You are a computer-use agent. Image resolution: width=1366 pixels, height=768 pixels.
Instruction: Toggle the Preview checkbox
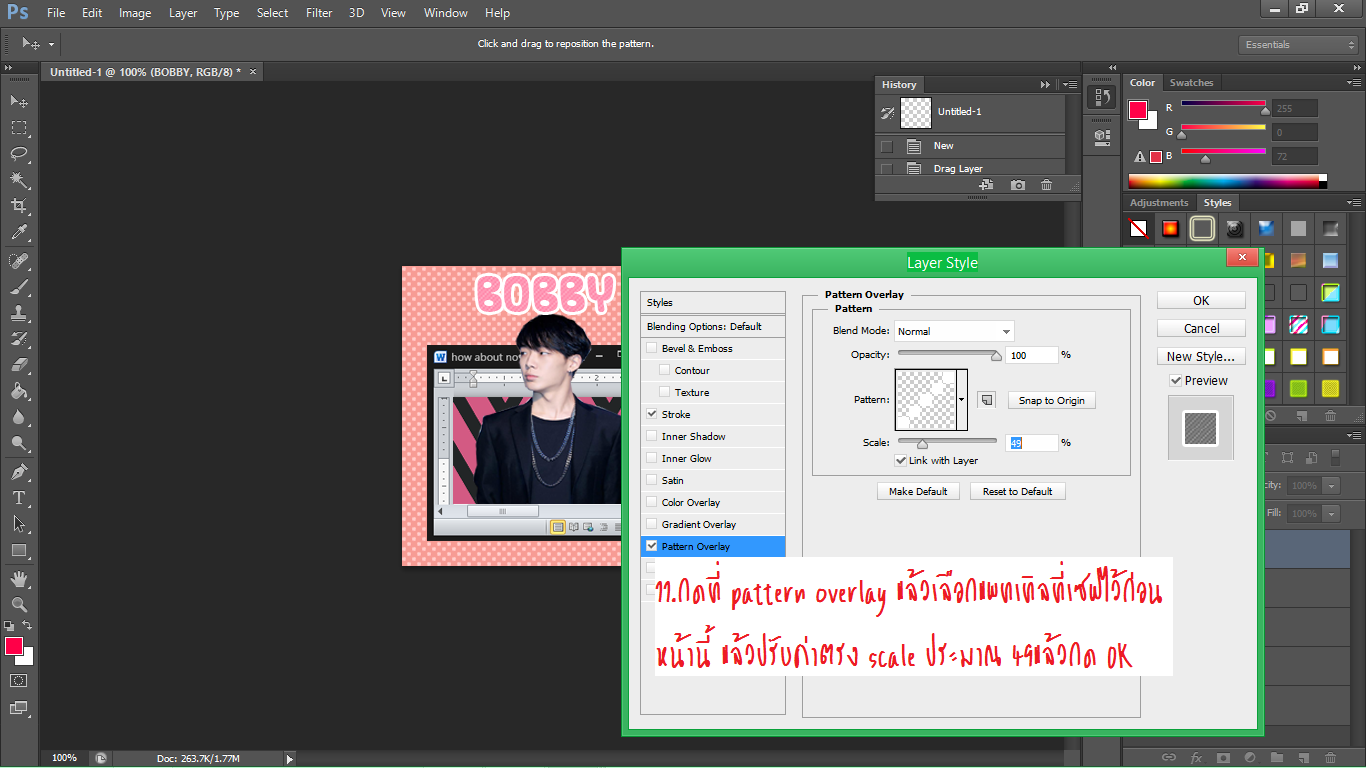pyautogui.click(x=1176, y=381)
